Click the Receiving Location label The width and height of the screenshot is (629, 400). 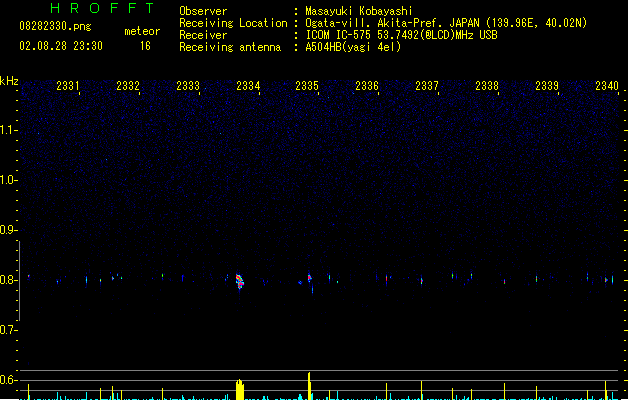click(x=233, y=23)
